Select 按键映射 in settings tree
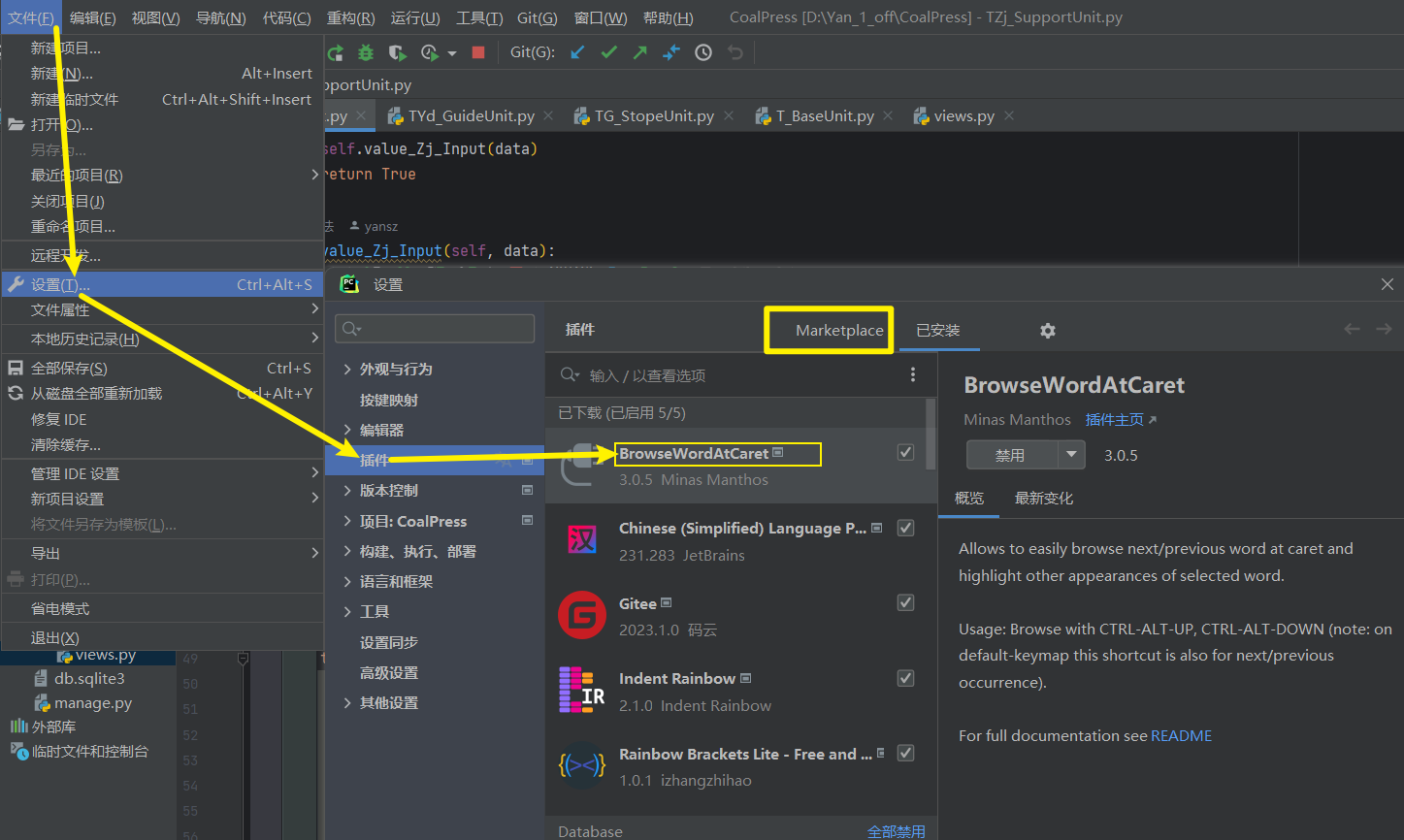Image resolution: width=1404 pixels, height=840 pixels. [389, 400]
